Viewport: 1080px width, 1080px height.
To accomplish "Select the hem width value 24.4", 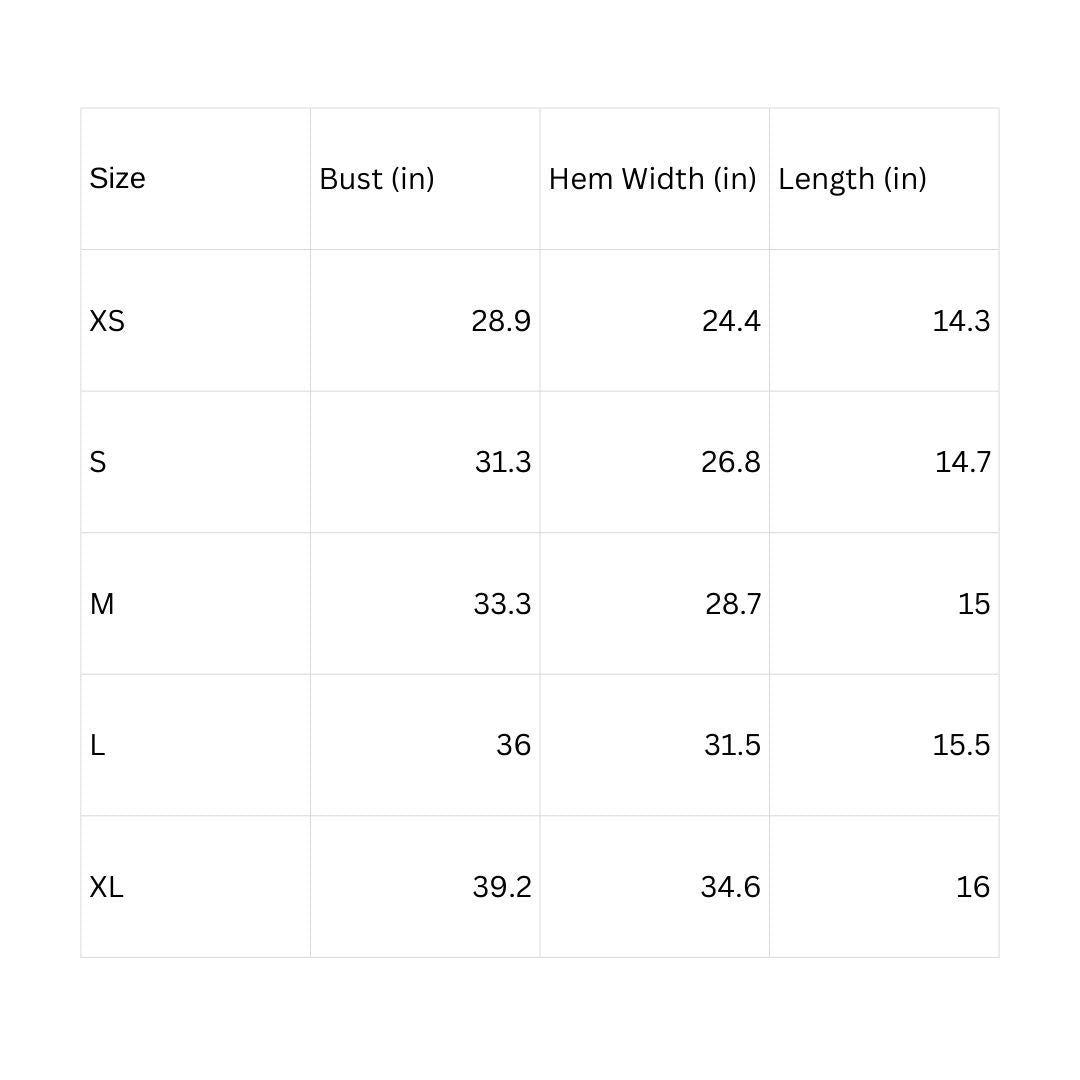I will (731, 321).
